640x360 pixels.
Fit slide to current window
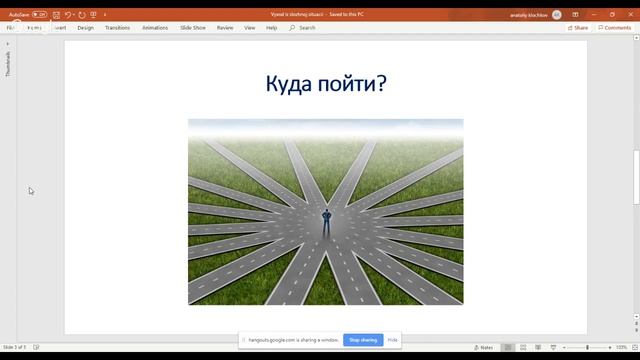click(635, 347)
